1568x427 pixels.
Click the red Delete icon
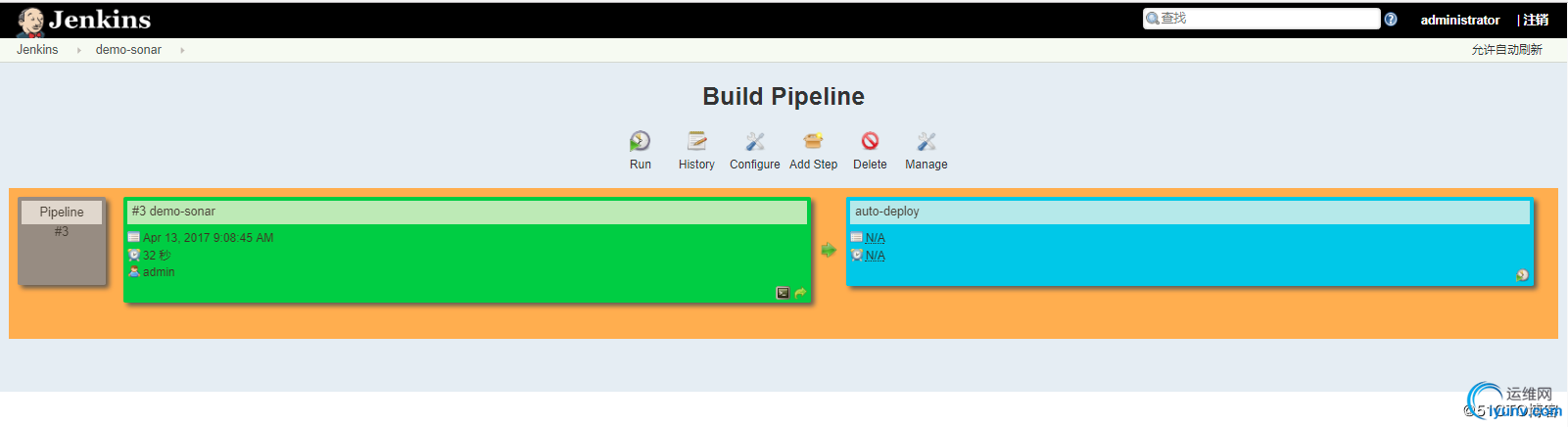870,141
